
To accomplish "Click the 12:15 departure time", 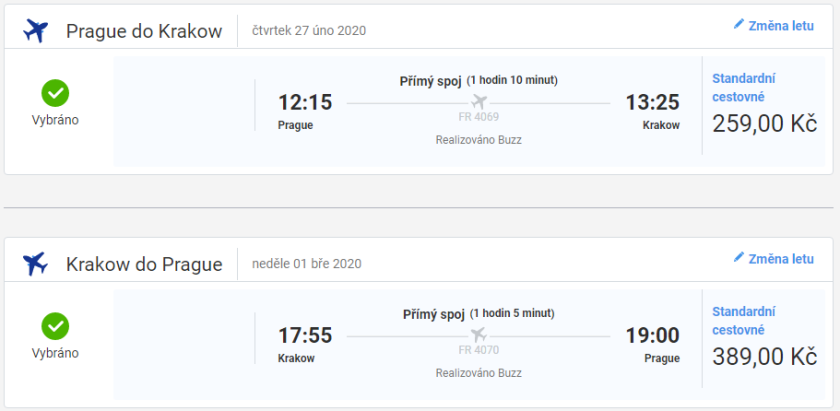I will pos(305,102).
